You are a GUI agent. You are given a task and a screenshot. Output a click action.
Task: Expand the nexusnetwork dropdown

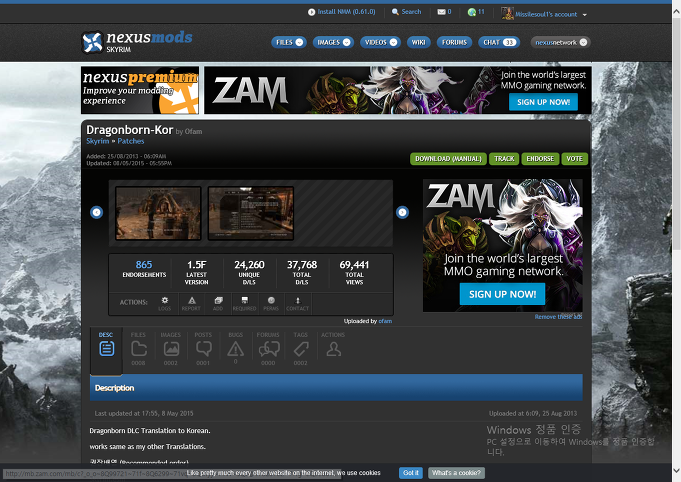coord(583,42)
